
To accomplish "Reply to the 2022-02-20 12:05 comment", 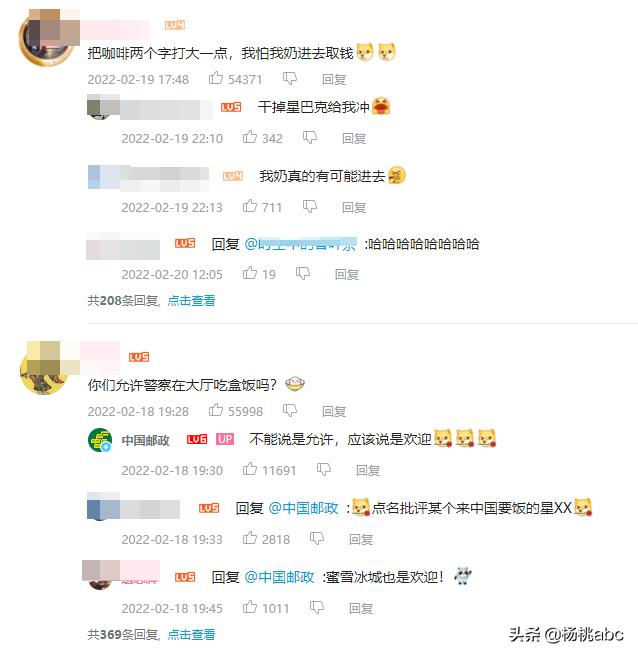I will click(x=347, y=274).
